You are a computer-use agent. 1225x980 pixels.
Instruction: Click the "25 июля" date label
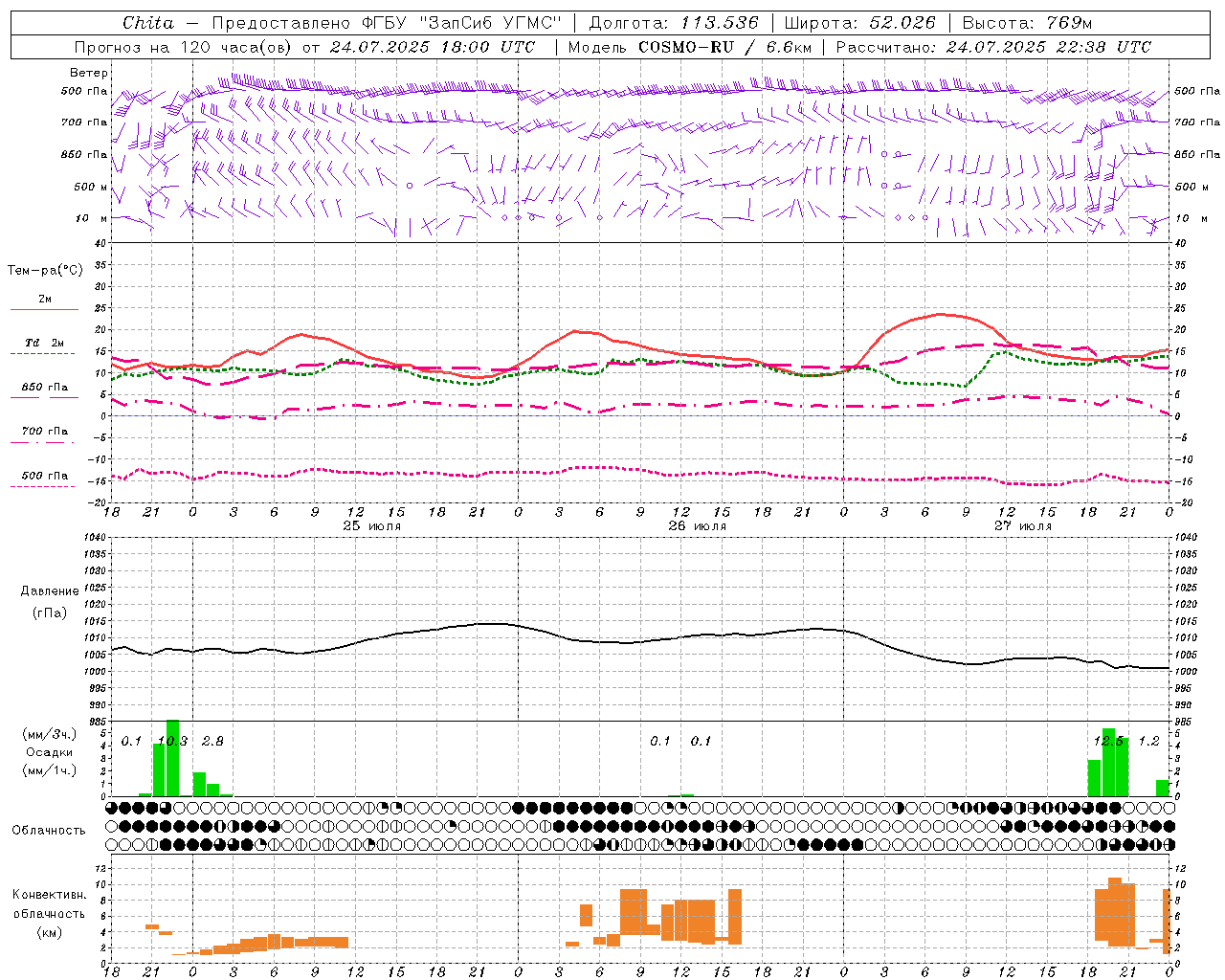coord(372,526)
